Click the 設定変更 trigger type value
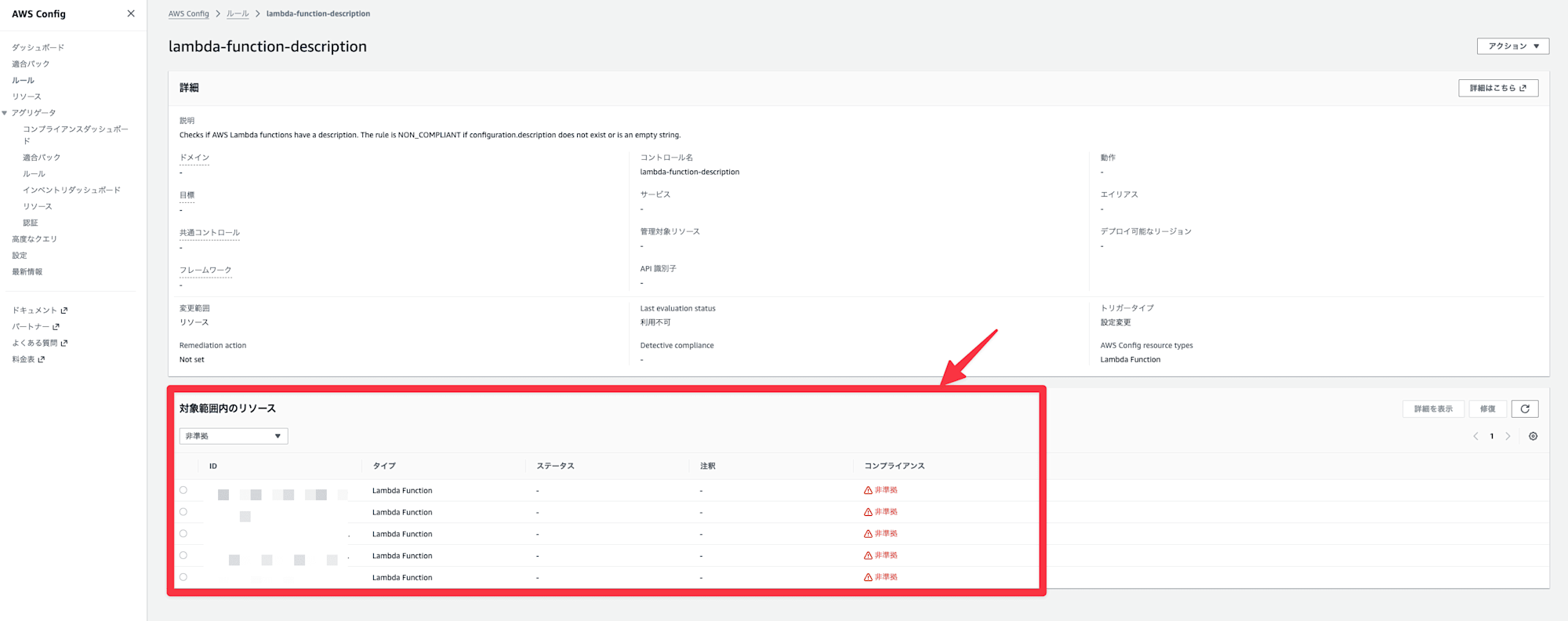 pyautogui.click(x=1116, y=322)
